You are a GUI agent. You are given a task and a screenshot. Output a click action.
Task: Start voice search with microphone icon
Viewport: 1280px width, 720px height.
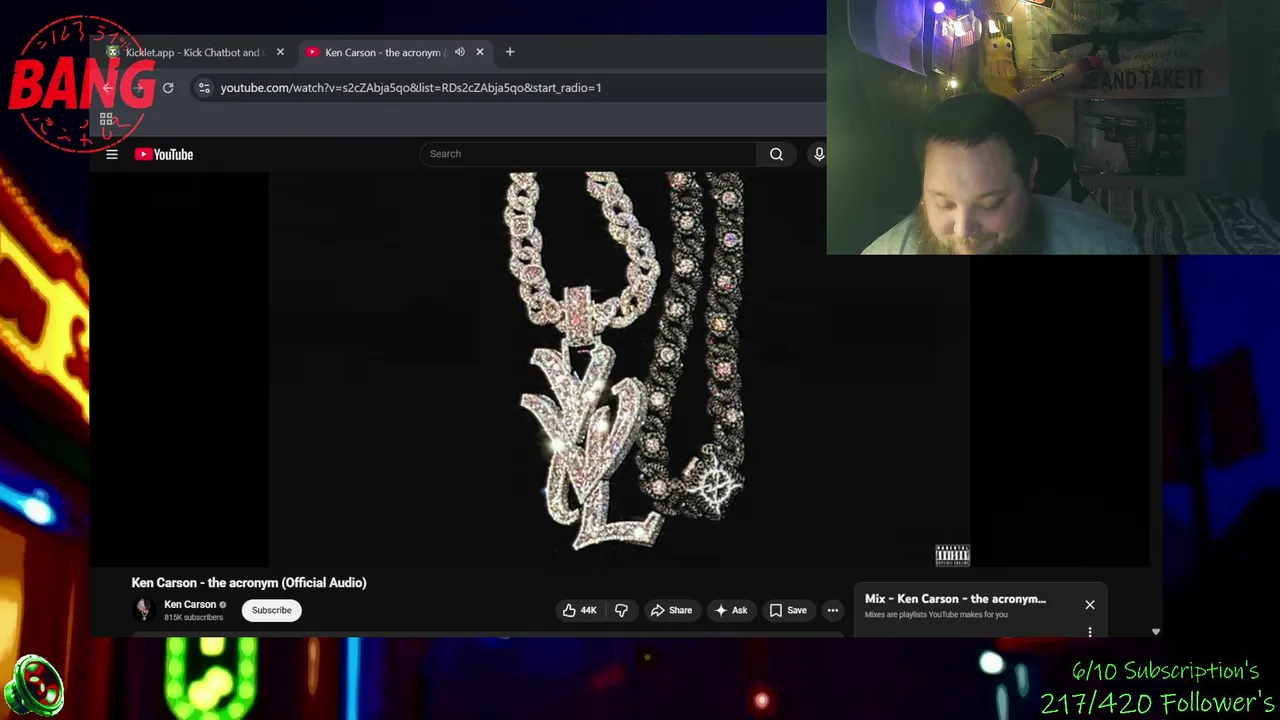(819, 154)
